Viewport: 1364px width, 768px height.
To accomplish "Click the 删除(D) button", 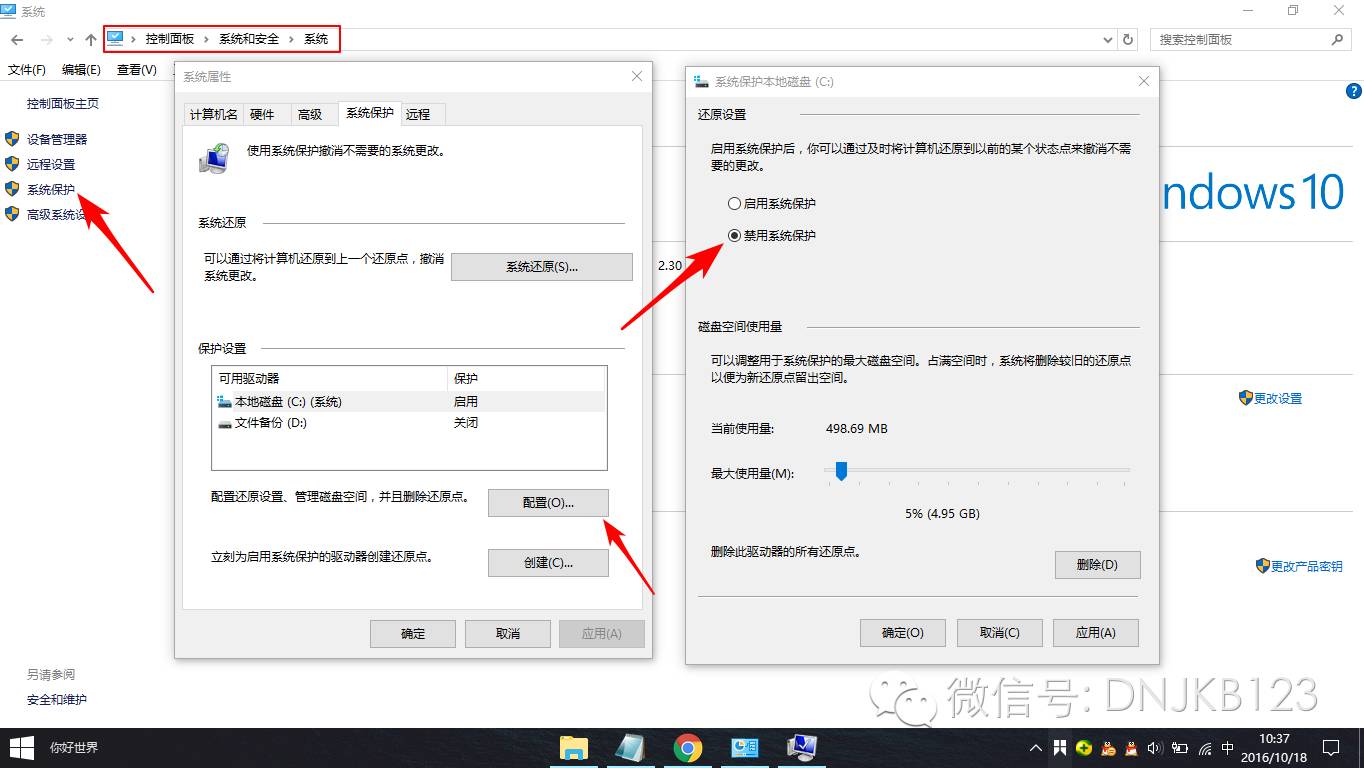I will (x=1097, y=565).
